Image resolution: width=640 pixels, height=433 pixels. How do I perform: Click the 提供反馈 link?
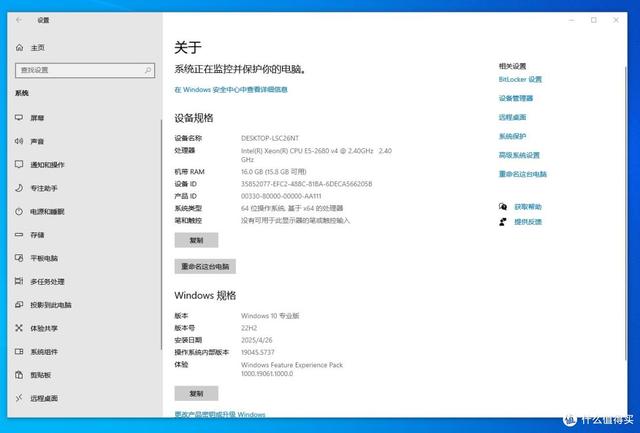pyautogui.click(x=528, y=222)
